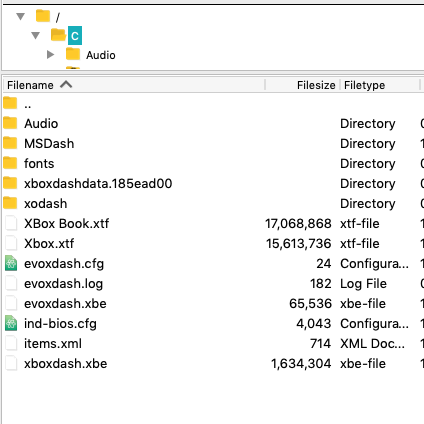This screenshot has width=424, height=424.
Task: Expand the Audio folder in tree
Action: pyautogui.click(x=50, y=54)
